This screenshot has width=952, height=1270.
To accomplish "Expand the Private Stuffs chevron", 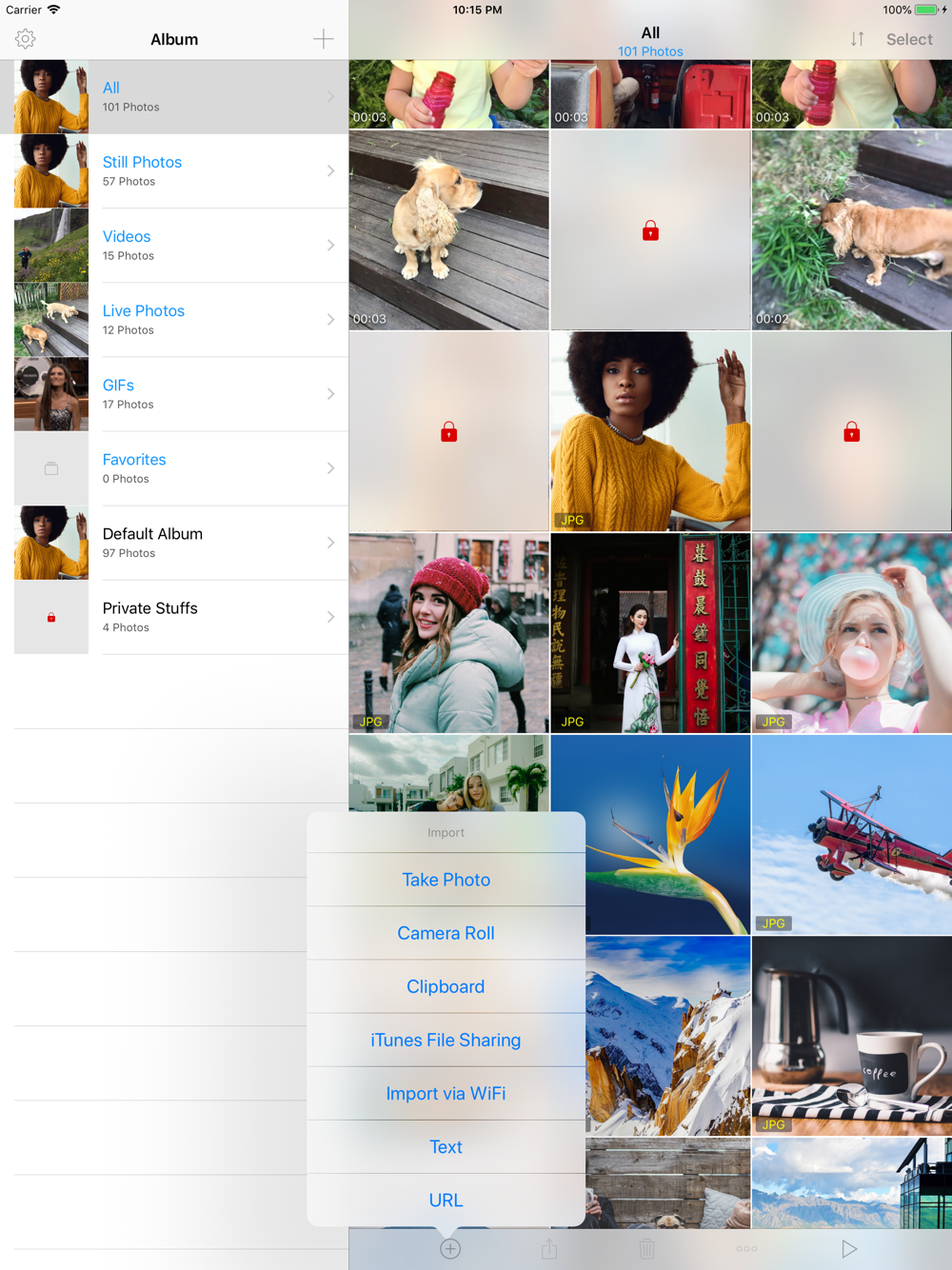I will [x=331, y=617].
